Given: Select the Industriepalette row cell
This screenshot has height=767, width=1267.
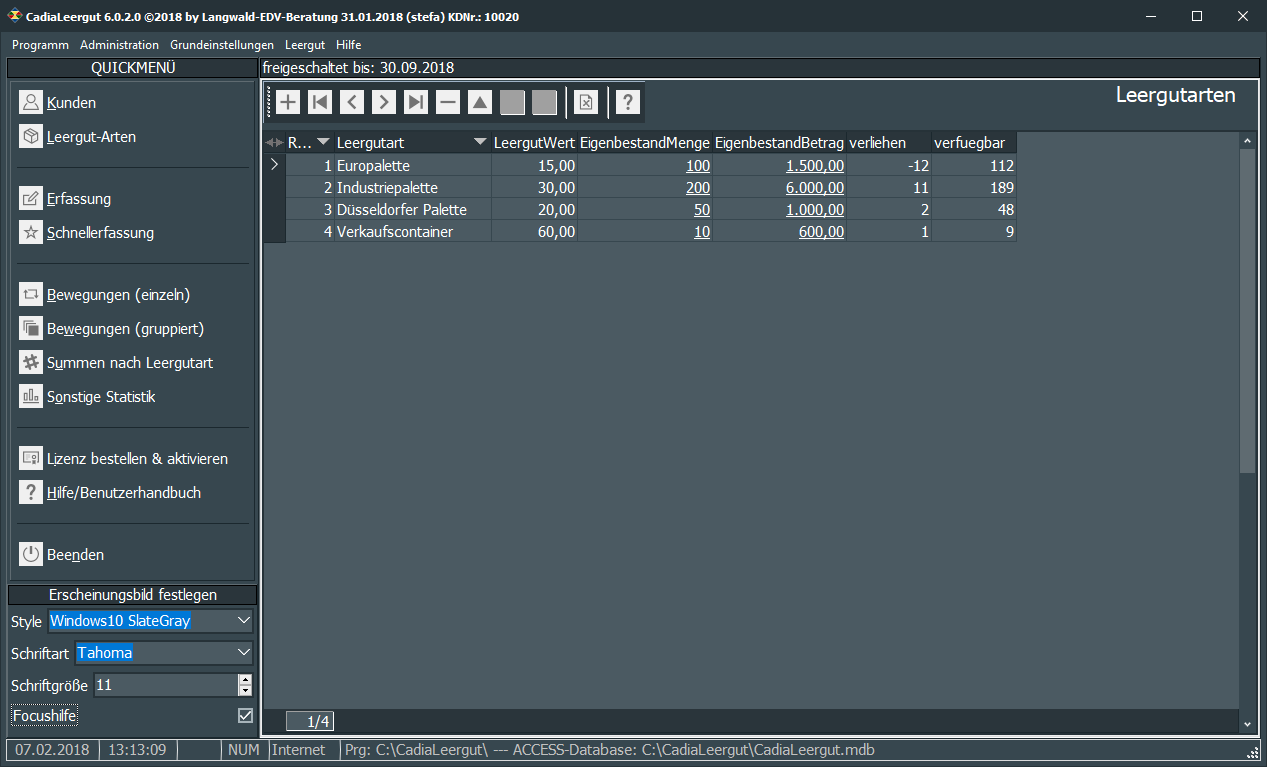Looking at the screenshot, I should [x=387, y=188].
